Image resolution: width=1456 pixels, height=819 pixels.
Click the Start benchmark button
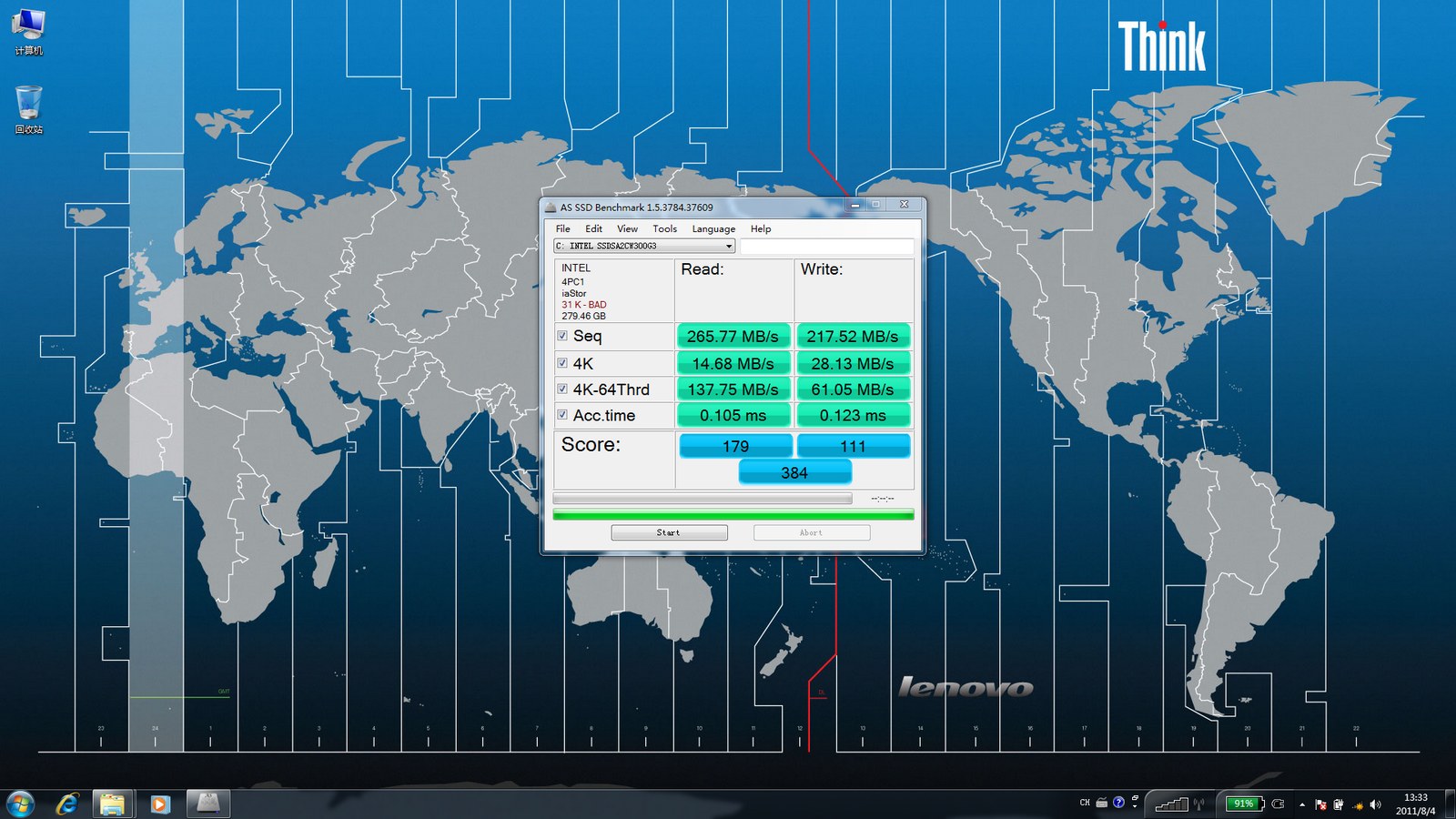[x=669, y=532]
